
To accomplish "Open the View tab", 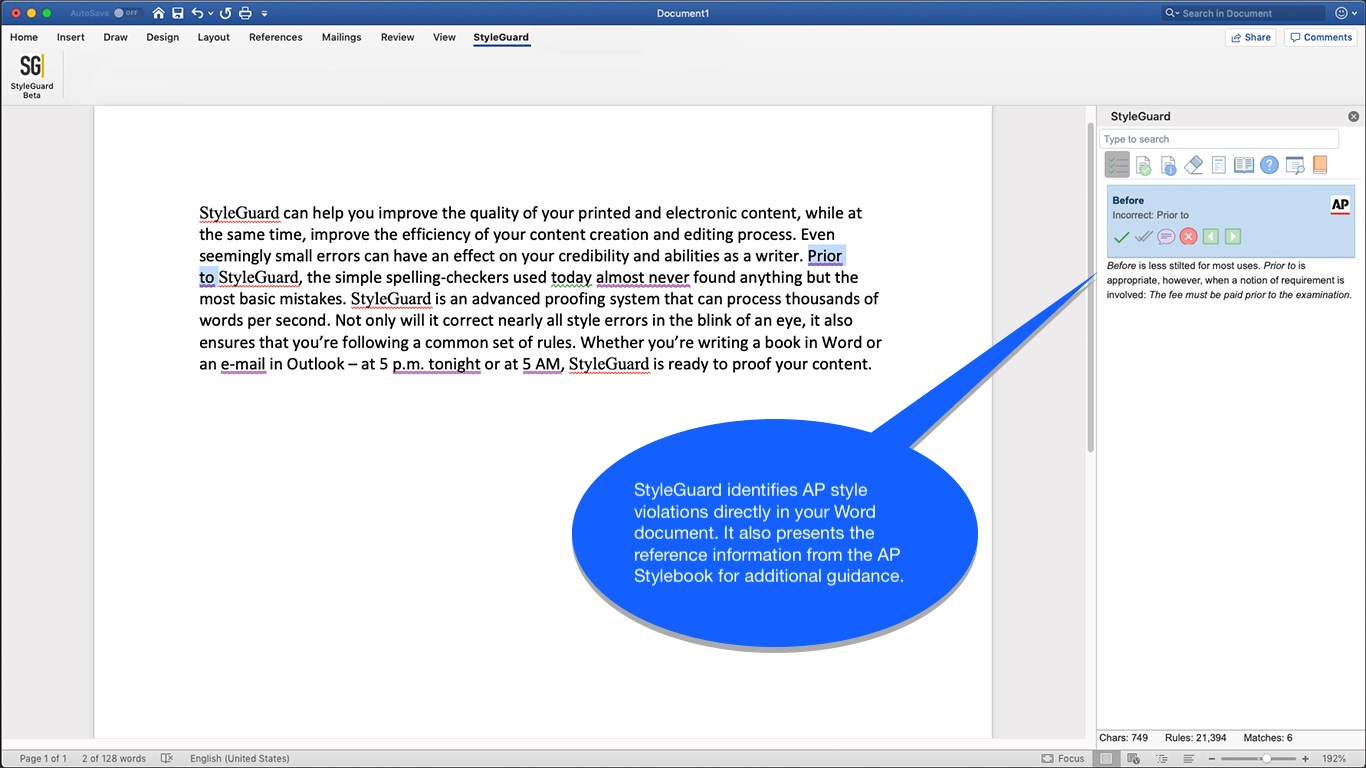I will (x=445, y=37).
